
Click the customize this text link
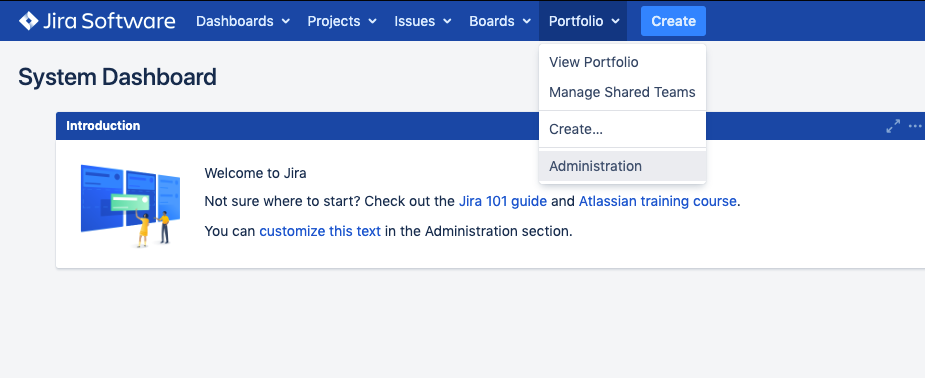(320, 231)
